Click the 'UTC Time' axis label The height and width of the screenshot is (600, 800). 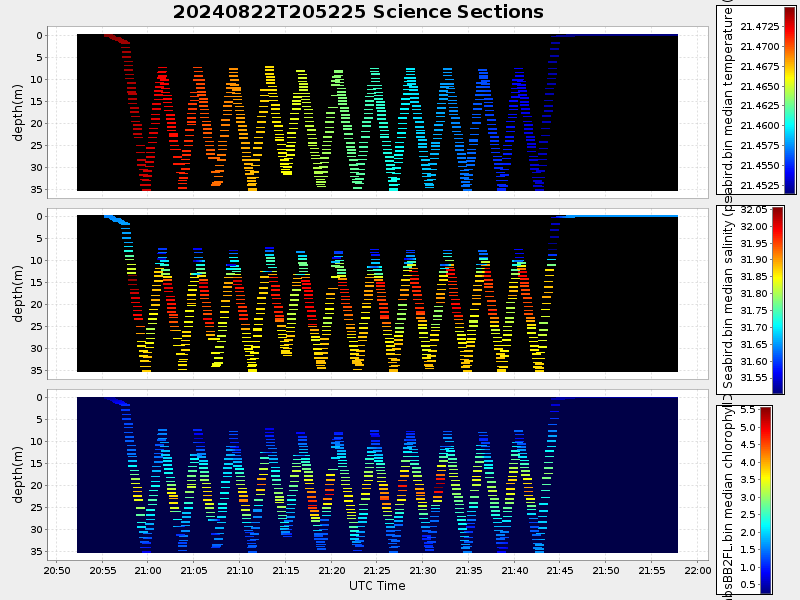(x=377, y=586)
